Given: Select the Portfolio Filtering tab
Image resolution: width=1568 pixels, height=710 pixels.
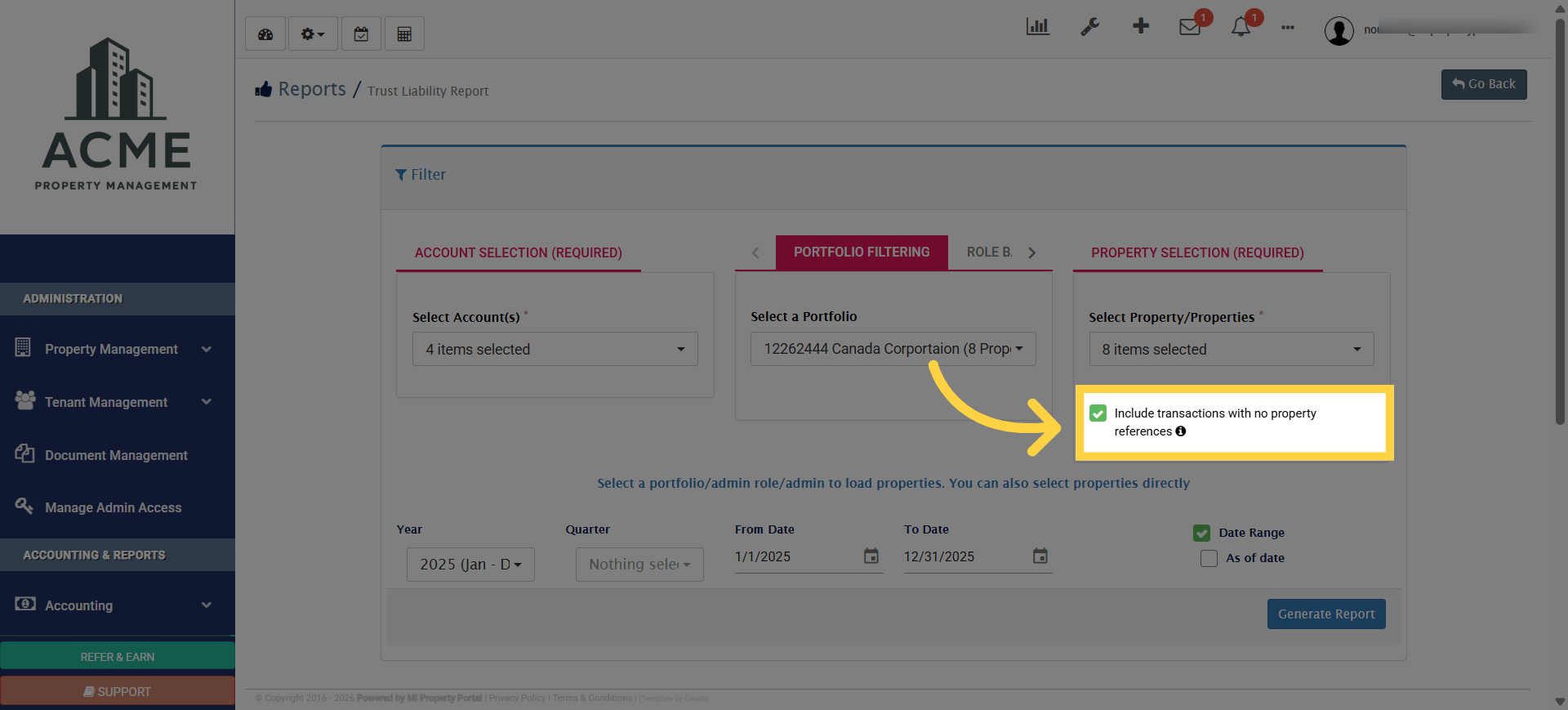Looking at the screenshot, I should click(x=862, y=252).
